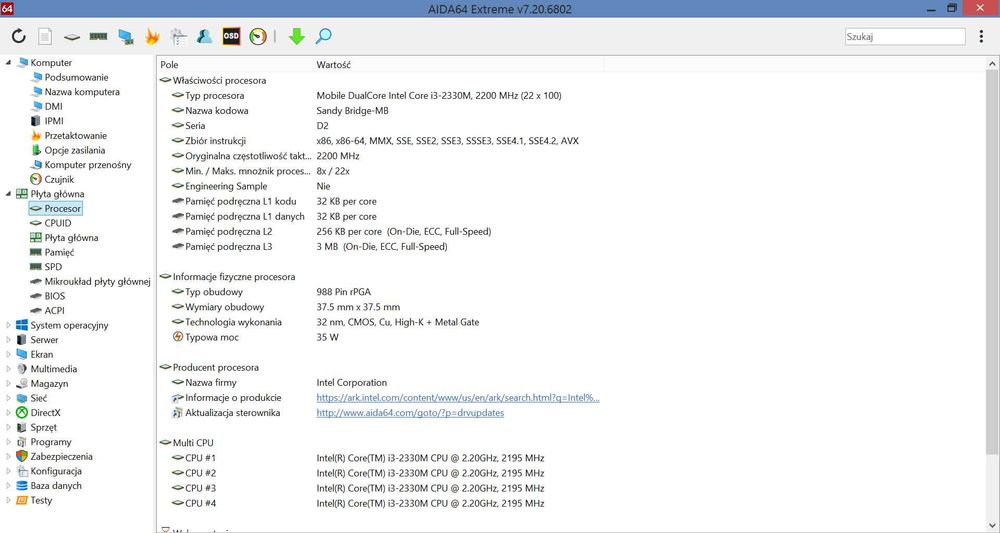Start the System Stability Test flame icon
1000x533 pixels.
pyautogui.click(x=152, y=36)
